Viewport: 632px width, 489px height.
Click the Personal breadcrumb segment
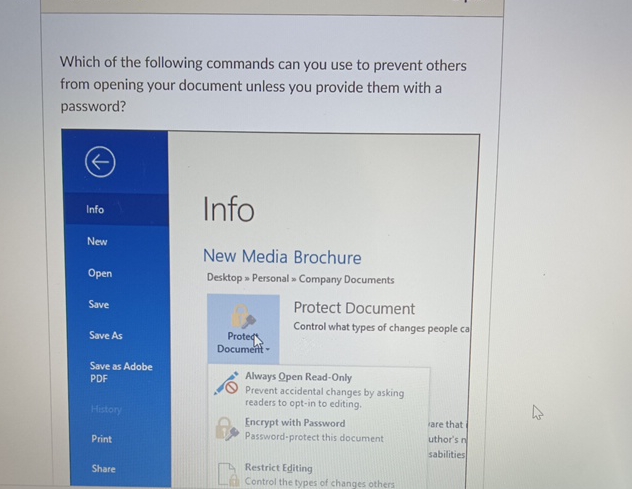click(270, 278)
